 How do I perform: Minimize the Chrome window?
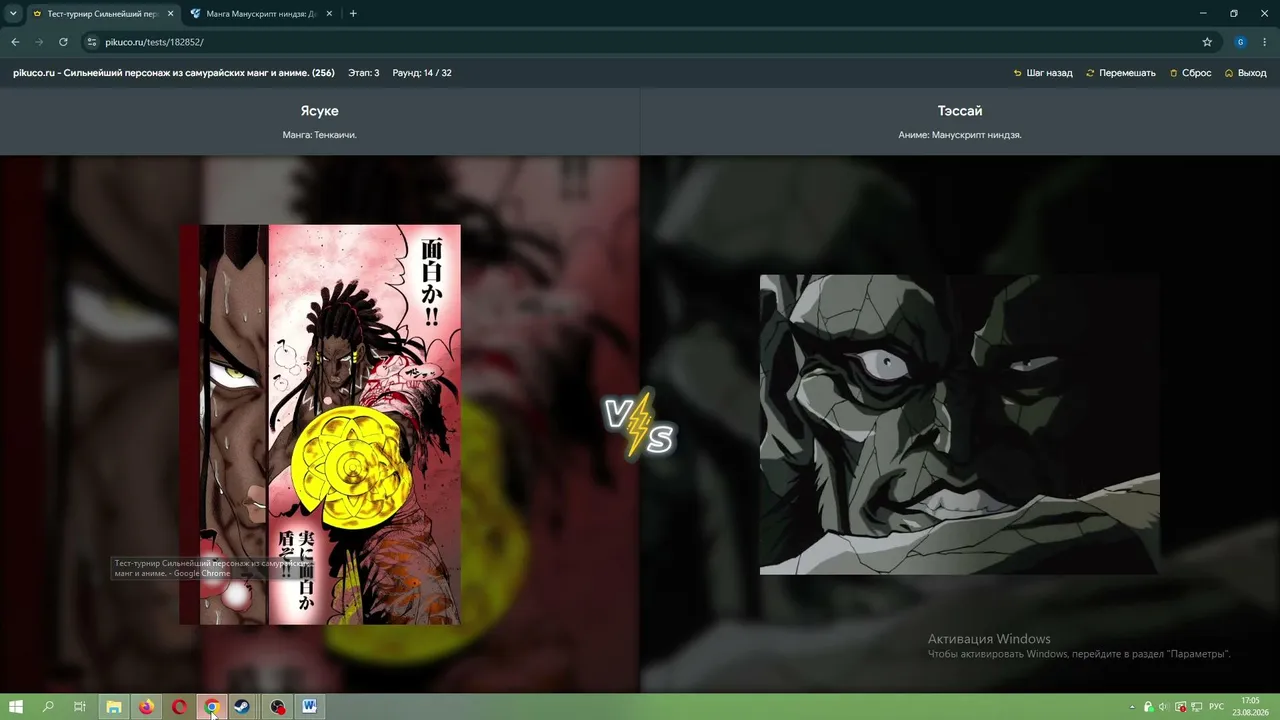[x=1202, y=14]
